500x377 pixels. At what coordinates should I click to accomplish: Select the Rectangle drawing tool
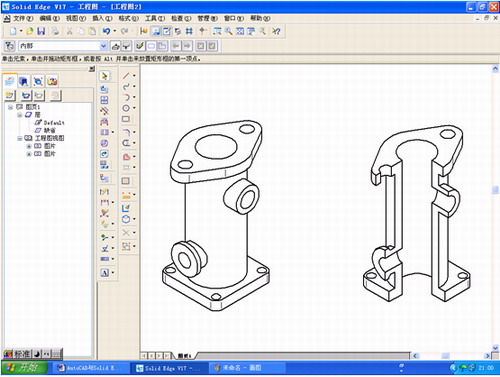126,119
